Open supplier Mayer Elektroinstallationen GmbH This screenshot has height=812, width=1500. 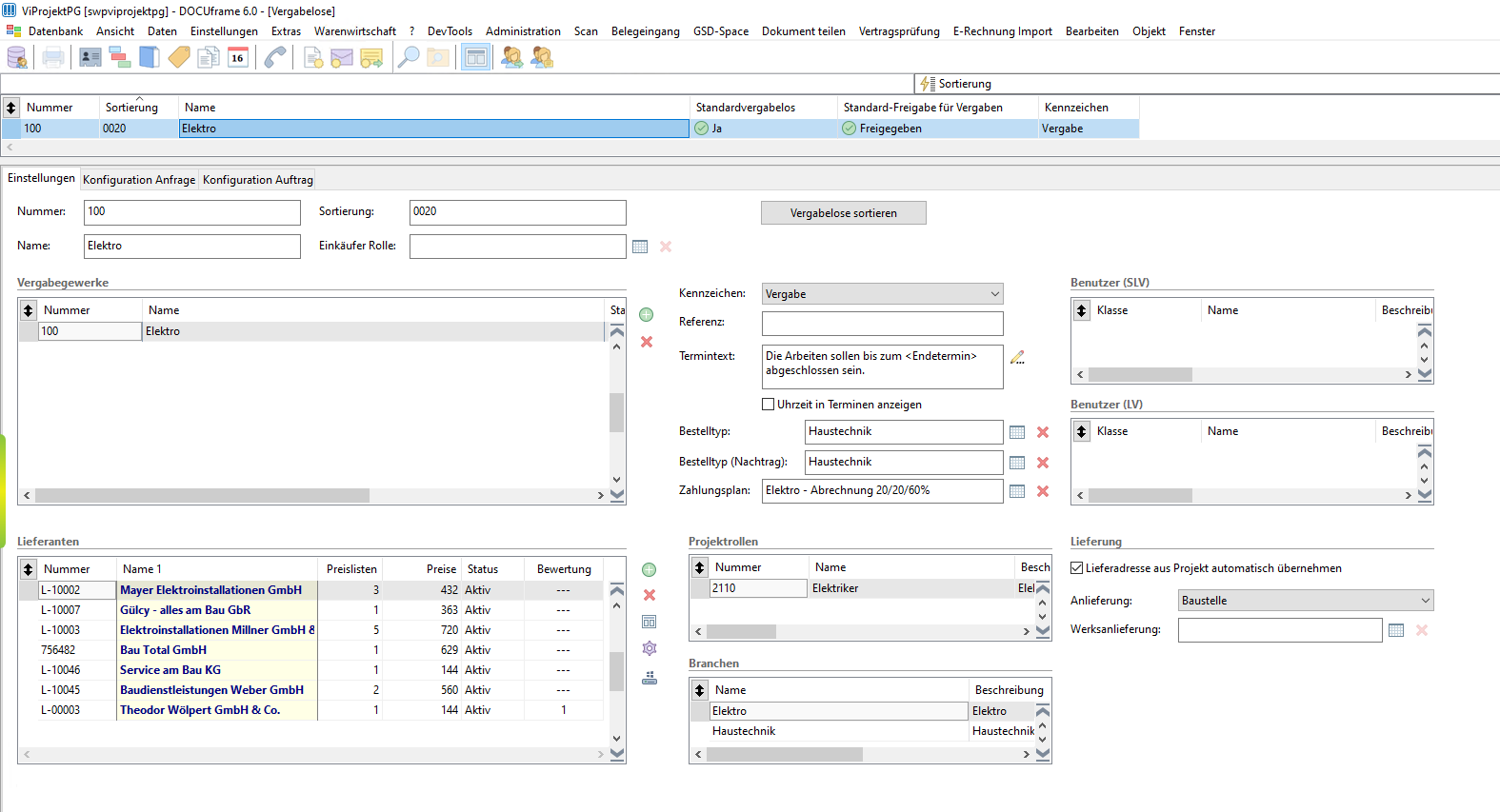coord(210,590)
